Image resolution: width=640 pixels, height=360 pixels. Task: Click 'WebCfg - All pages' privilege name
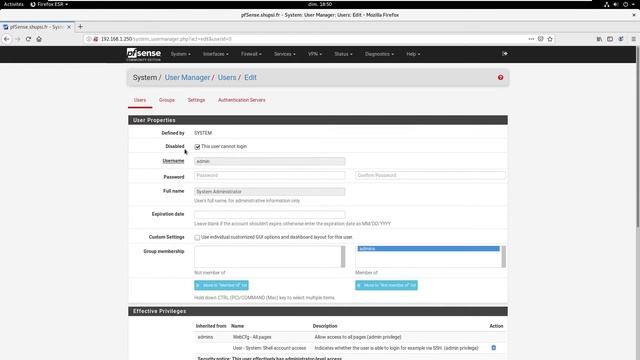coord(252,337)
